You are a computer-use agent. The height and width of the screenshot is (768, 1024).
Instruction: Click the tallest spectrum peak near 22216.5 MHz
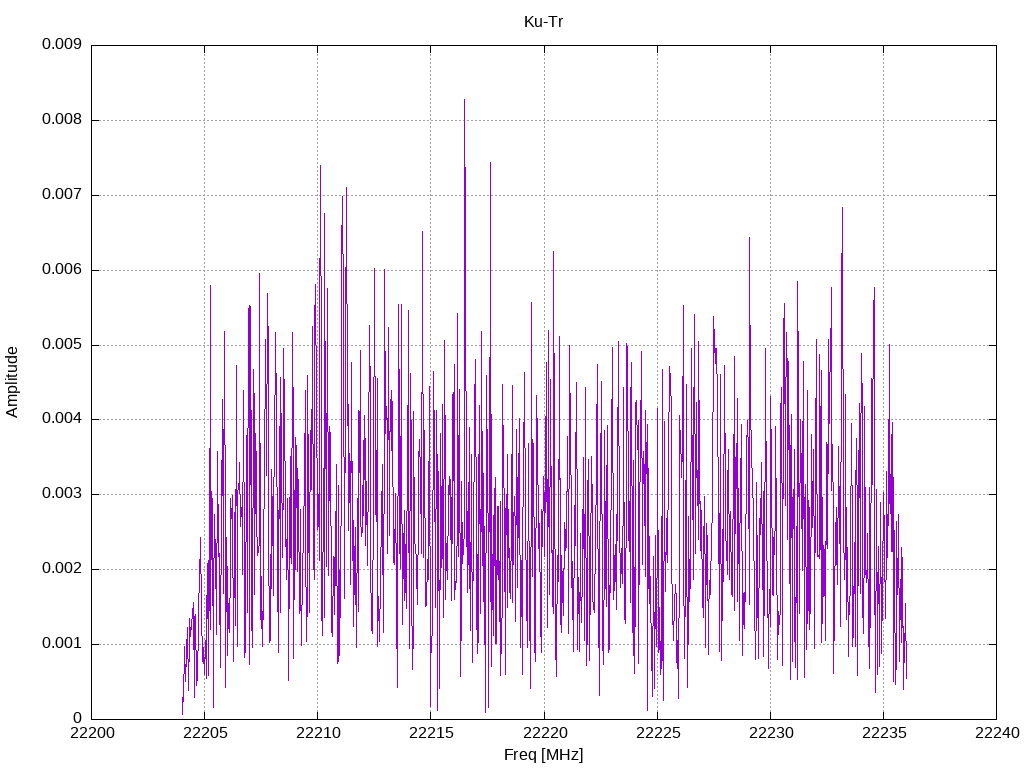click(x=464, y=100)
